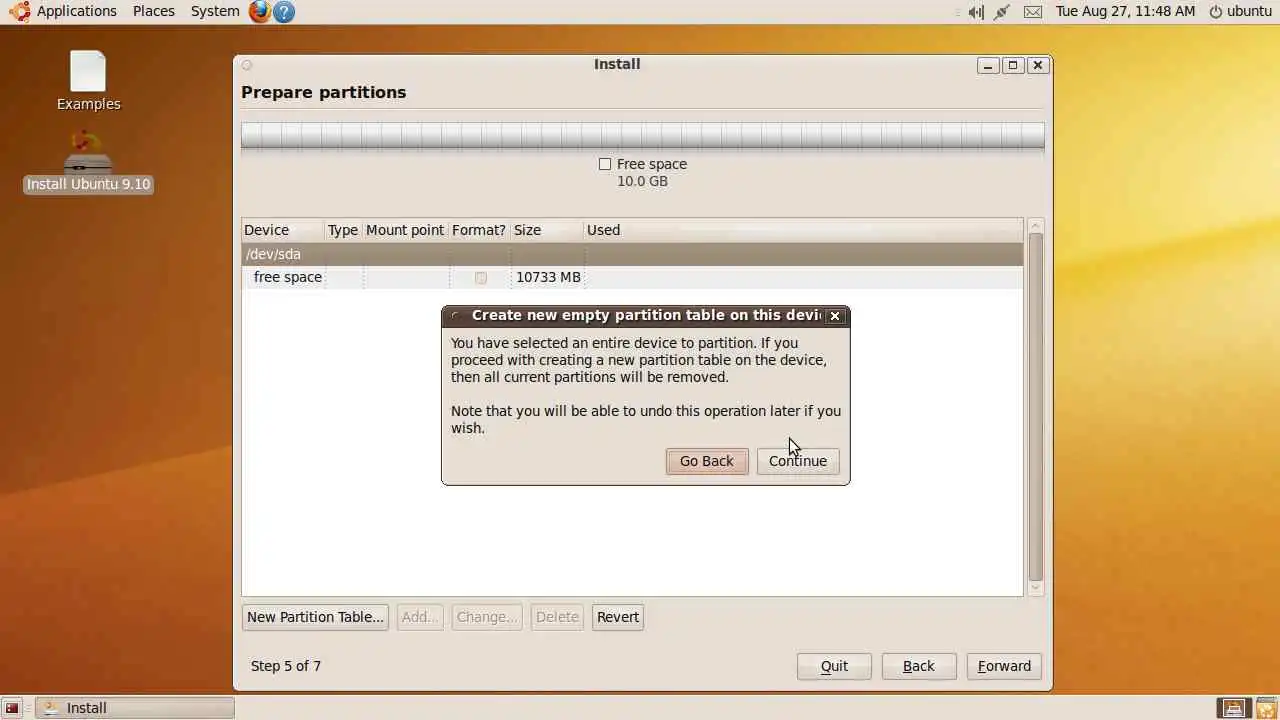Open the Trash icon in bottom panel
The width and height of the screenshot is (1280, 720).
(x=1266, y=708)
